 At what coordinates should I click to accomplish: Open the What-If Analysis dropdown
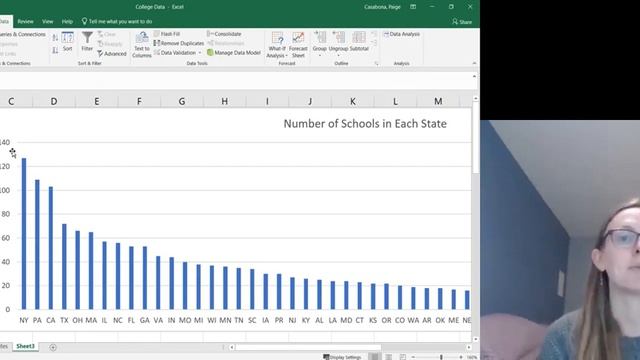277,44
